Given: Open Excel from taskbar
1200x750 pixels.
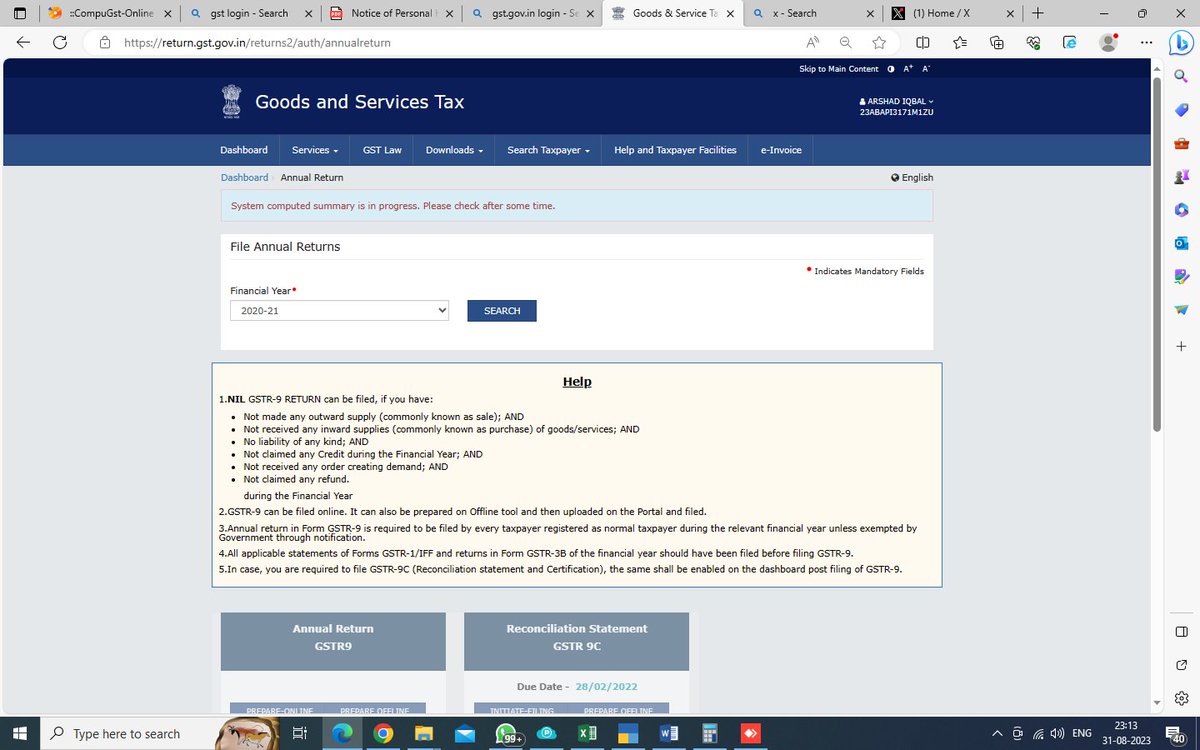Looking at the screenshot, I should point(587,733).
